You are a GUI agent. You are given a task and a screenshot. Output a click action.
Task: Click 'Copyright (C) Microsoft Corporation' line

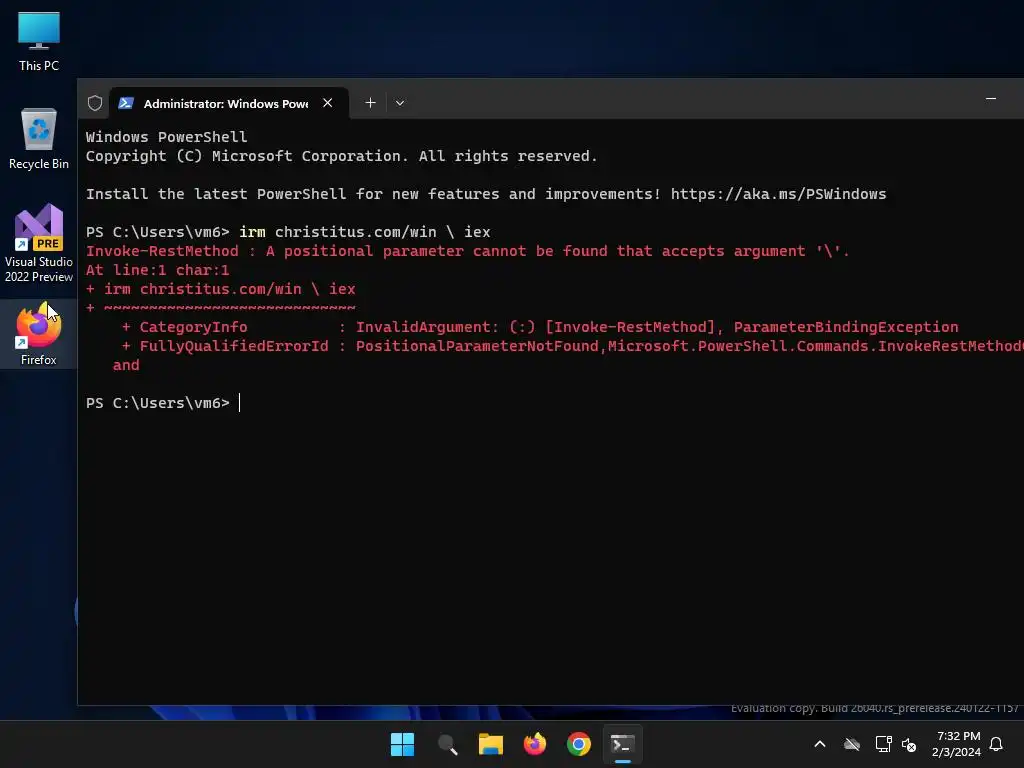(x=342, y=156)
